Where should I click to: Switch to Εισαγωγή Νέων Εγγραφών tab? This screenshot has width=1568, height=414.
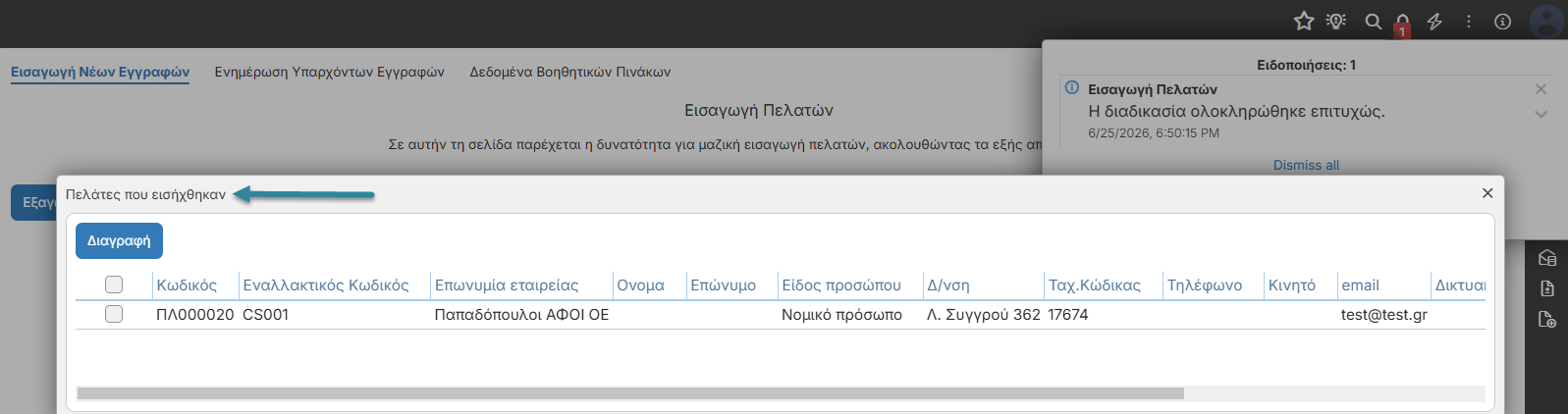tap(100, 72)
